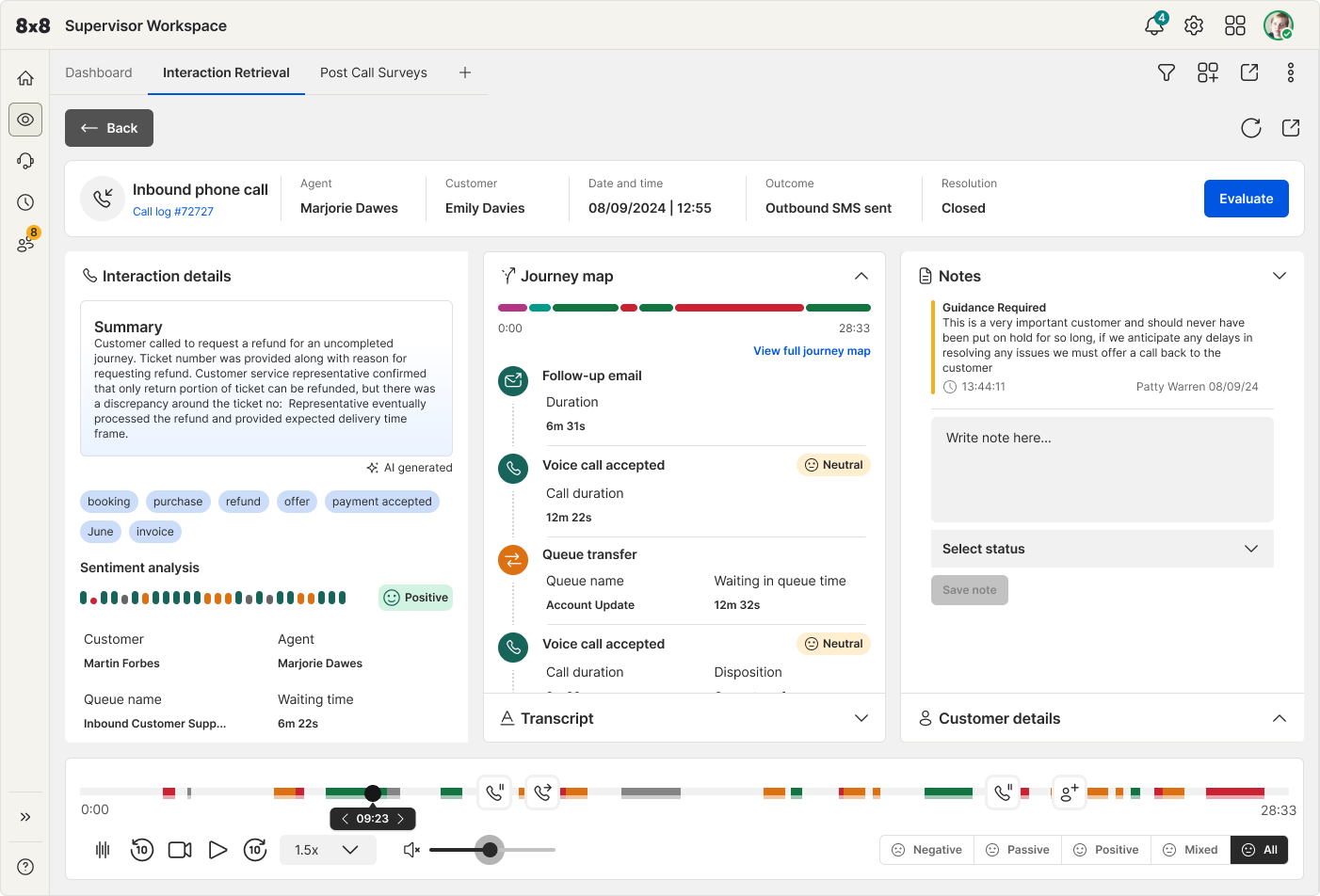1320x896 pixels.
Task: Click the filter funnel icon
Action: 1166,72
